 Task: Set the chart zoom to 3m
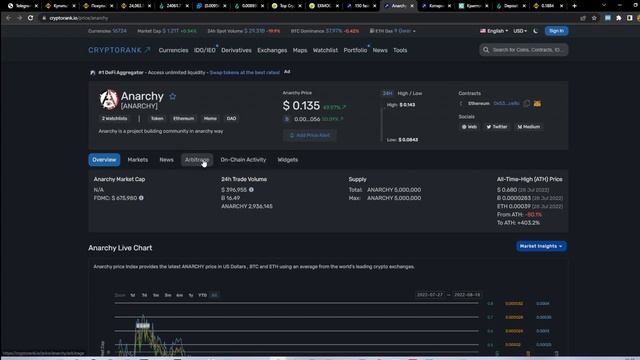coord(168,295)
